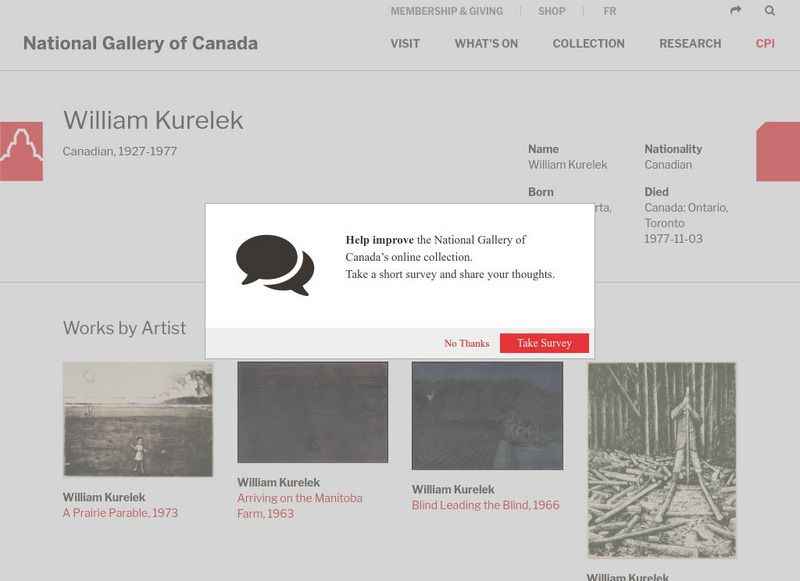Click National Gallery of Canada home title
Screen dimensions: 800x581
pos(140,44)
